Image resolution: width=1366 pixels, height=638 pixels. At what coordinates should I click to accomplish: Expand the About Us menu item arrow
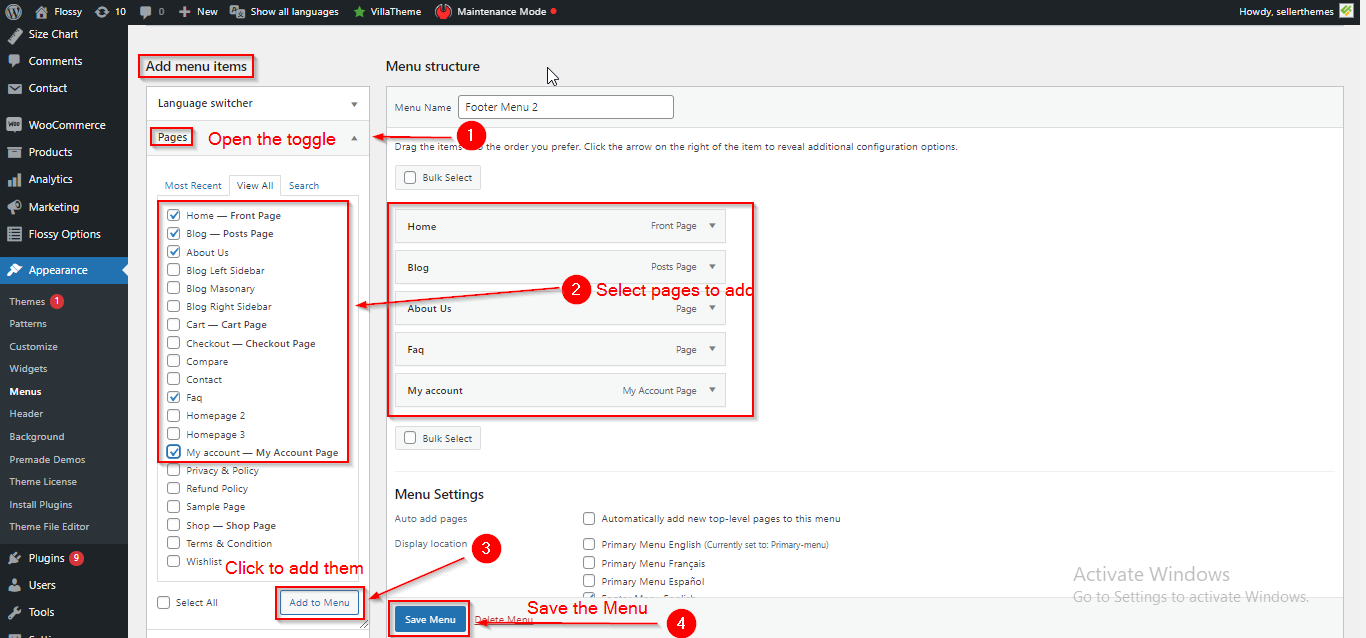712,308
